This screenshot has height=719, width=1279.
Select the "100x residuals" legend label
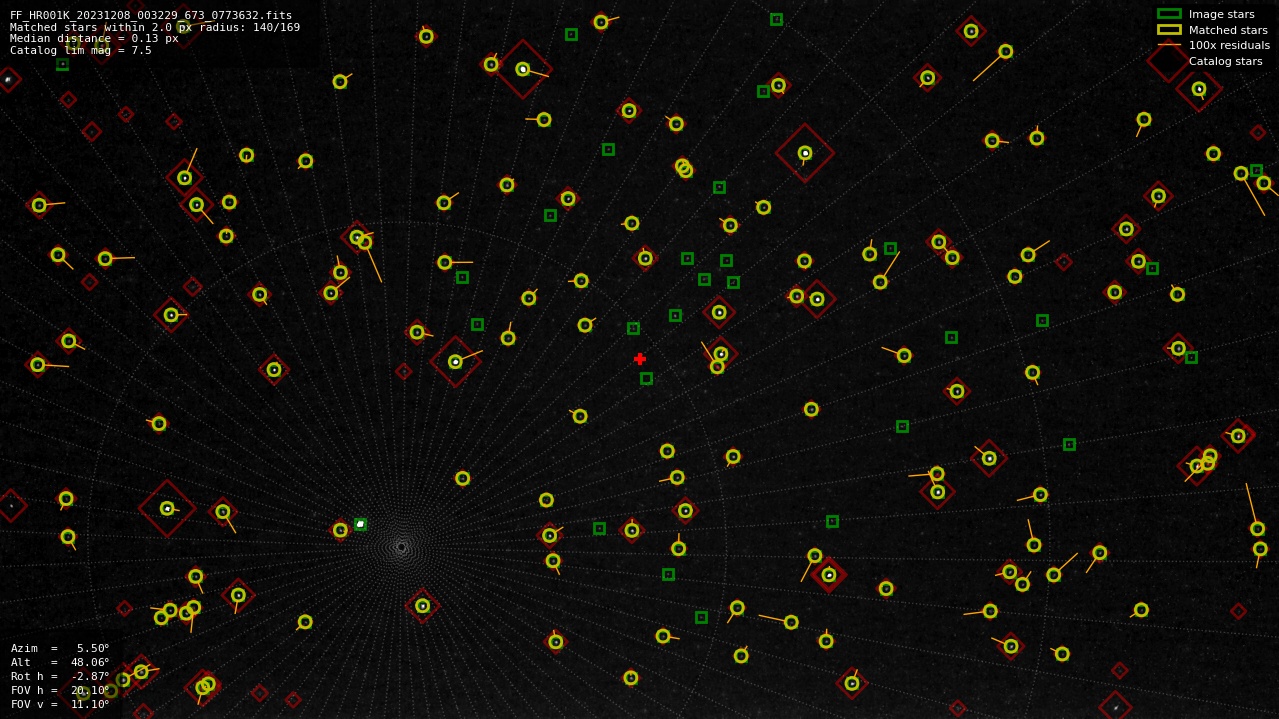pyautogui.click(x=1229, y=45)
